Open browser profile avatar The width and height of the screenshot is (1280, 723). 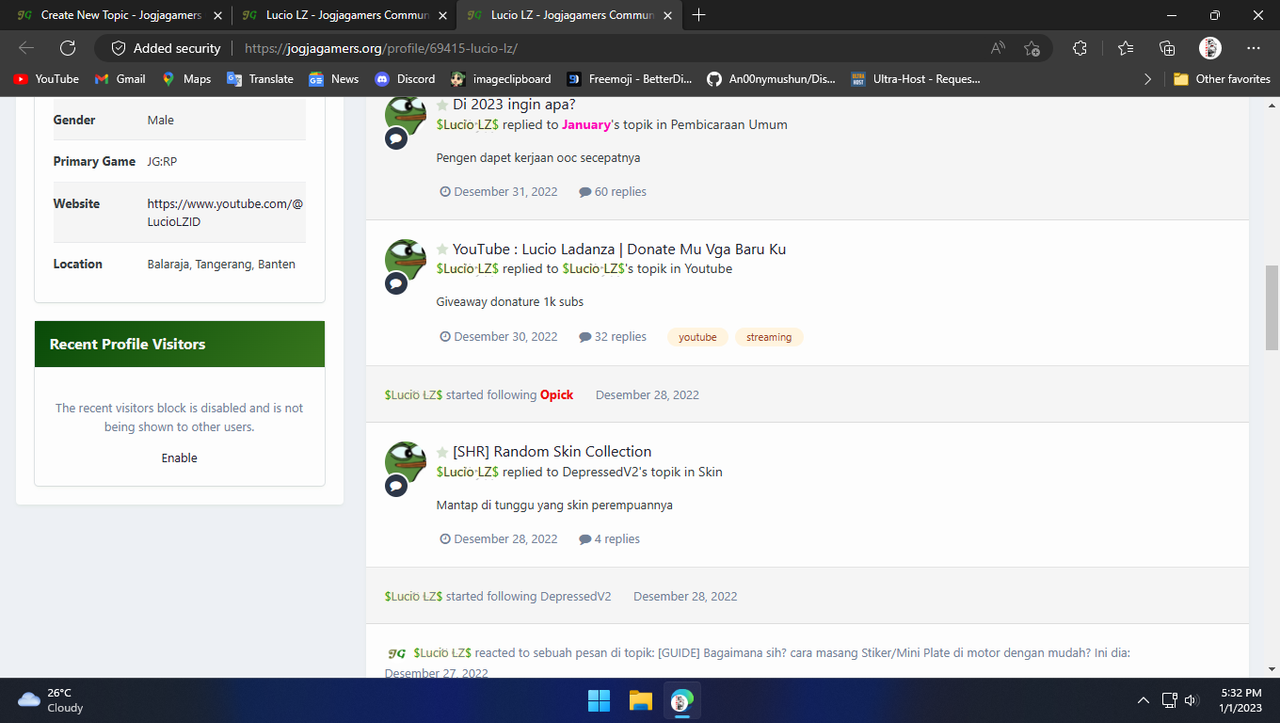pyautogui.click(x=1210, y=48)
